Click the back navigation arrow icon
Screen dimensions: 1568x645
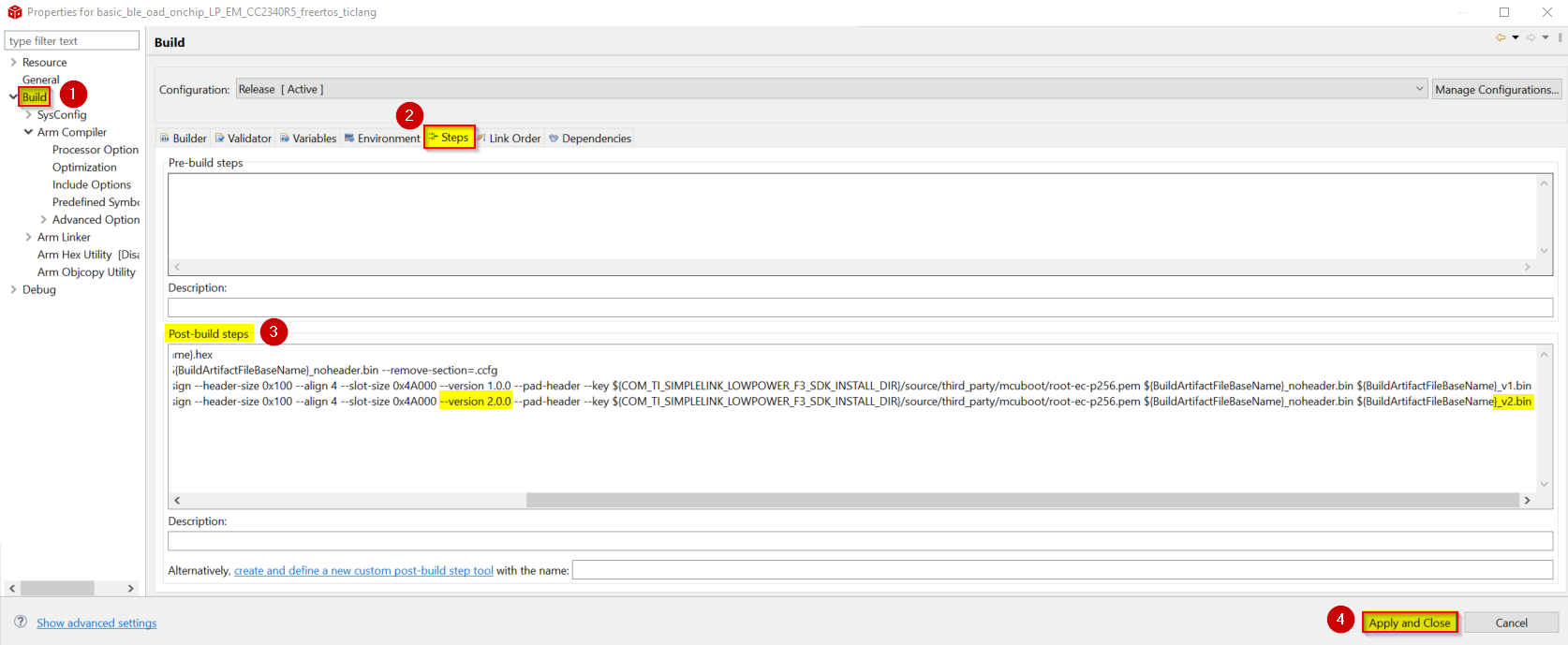1501,38
